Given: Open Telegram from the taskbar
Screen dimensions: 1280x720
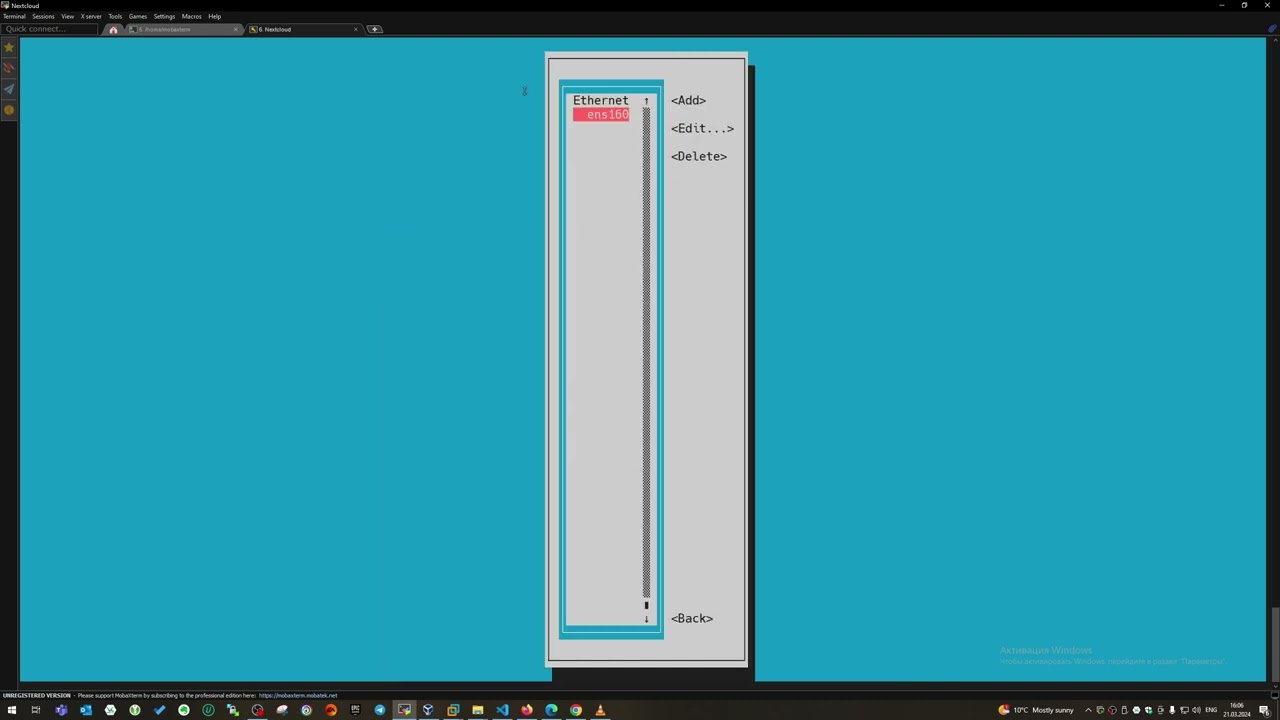Looking at the screenshot, I should click(x=380, y=710).
